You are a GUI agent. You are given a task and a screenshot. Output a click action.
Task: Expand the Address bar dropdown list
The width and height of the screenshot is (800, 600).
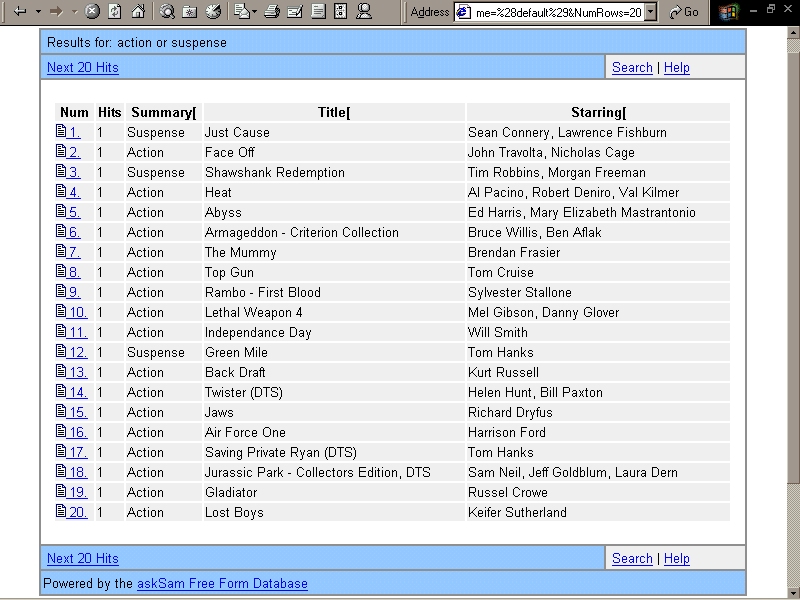(650, 12)
